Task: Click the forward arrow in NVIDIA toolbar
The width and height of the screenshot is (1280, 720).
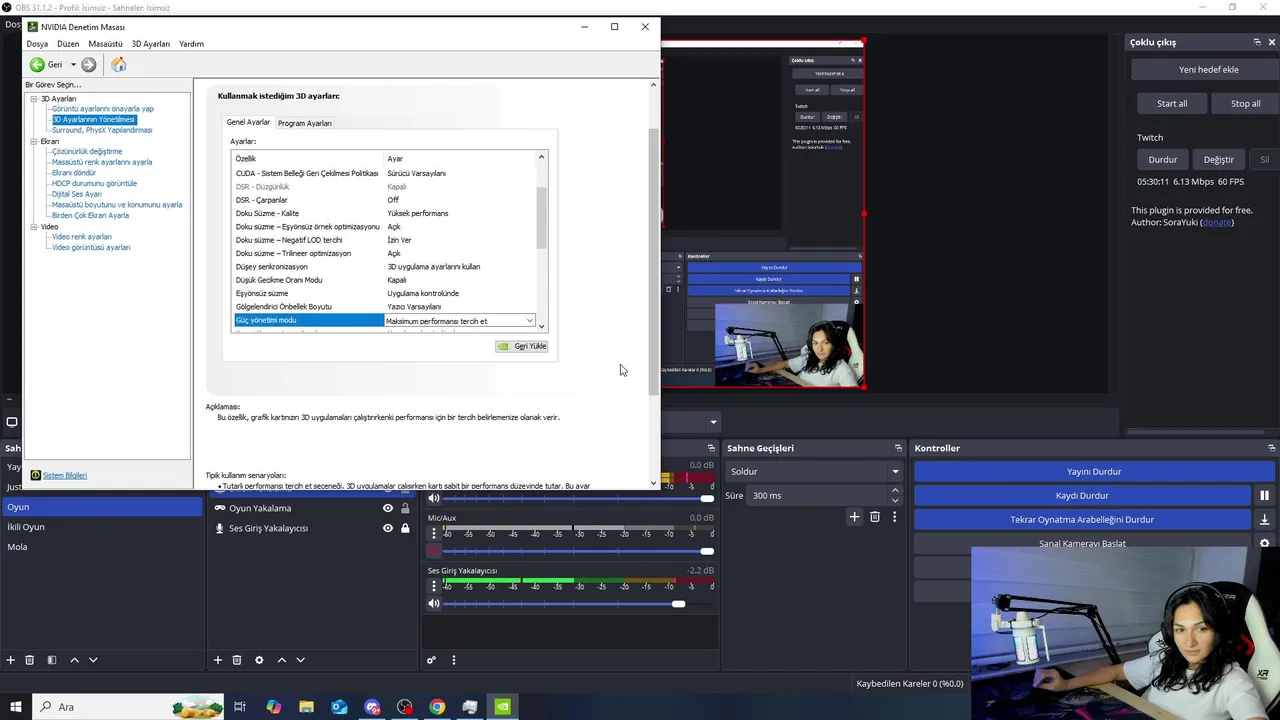Action: 89,65
